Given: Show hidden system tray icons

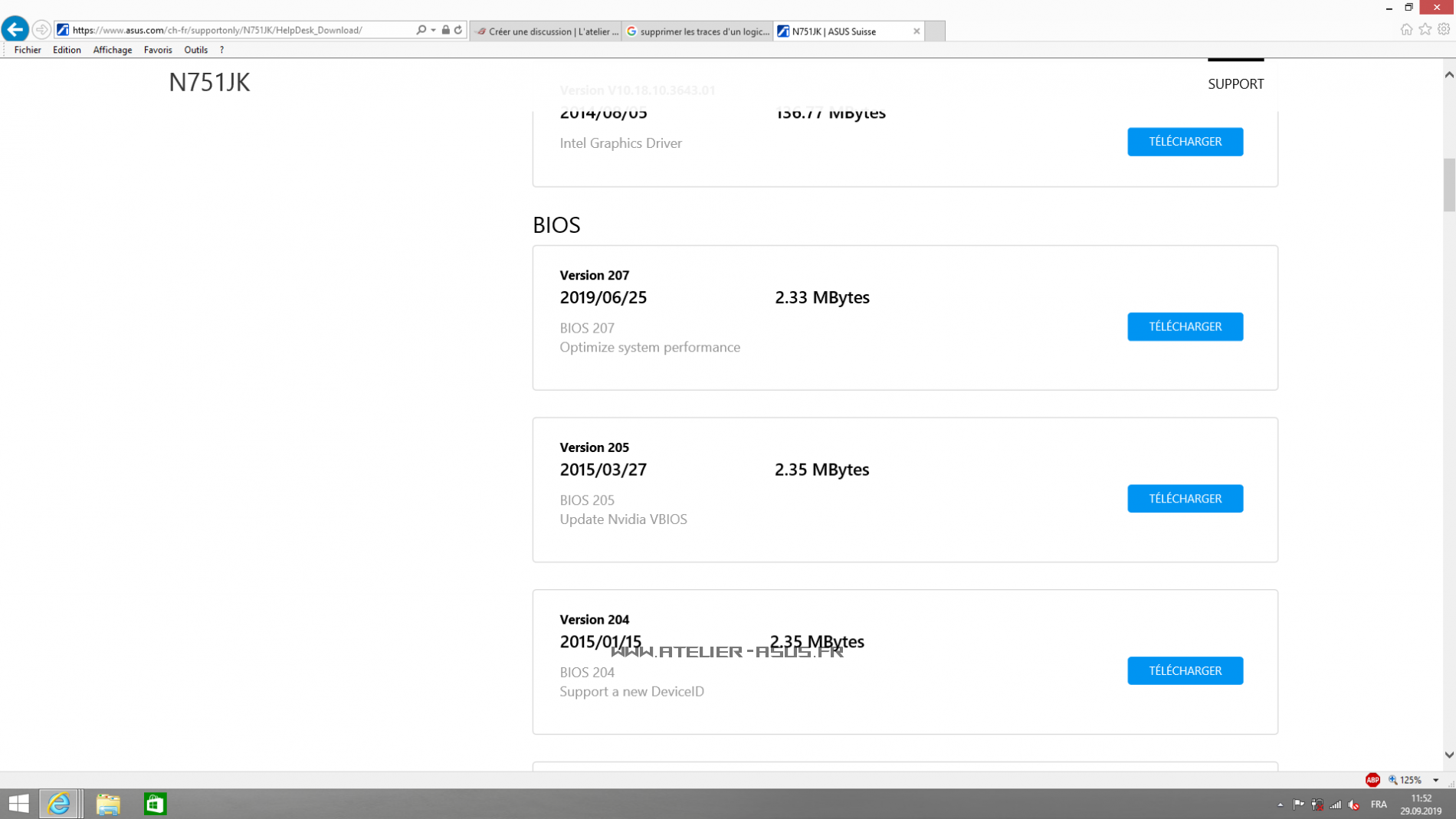Looking at the screenshot, I should [1280, 804].
